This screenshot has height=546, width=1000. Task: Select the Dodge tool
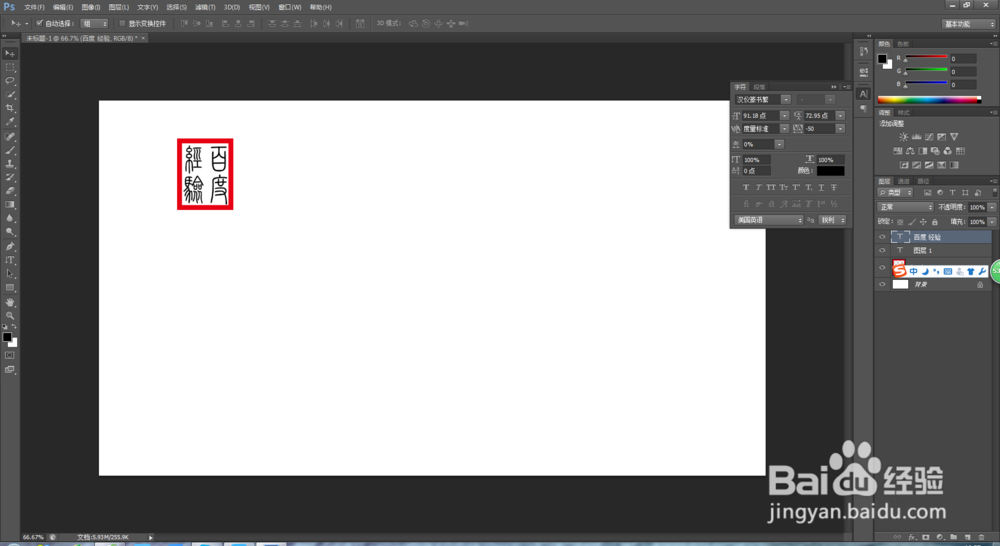point(10,232)
